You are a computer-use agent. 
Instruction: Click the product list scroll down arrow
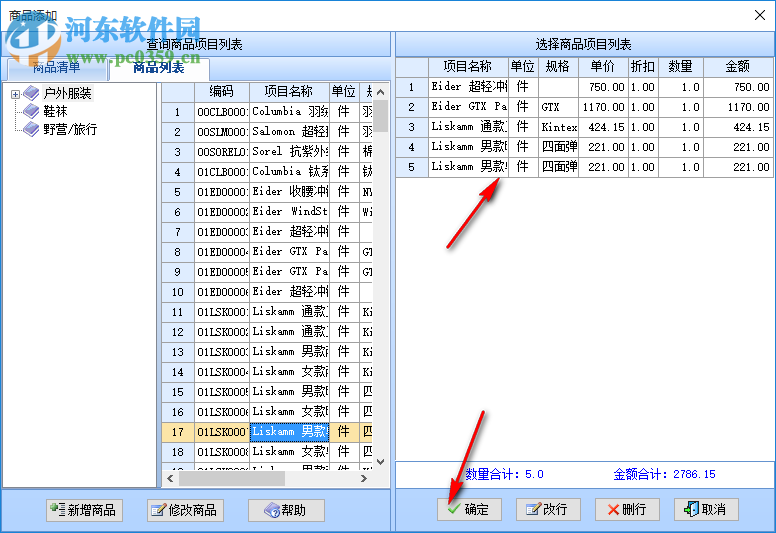click(380, 462)
